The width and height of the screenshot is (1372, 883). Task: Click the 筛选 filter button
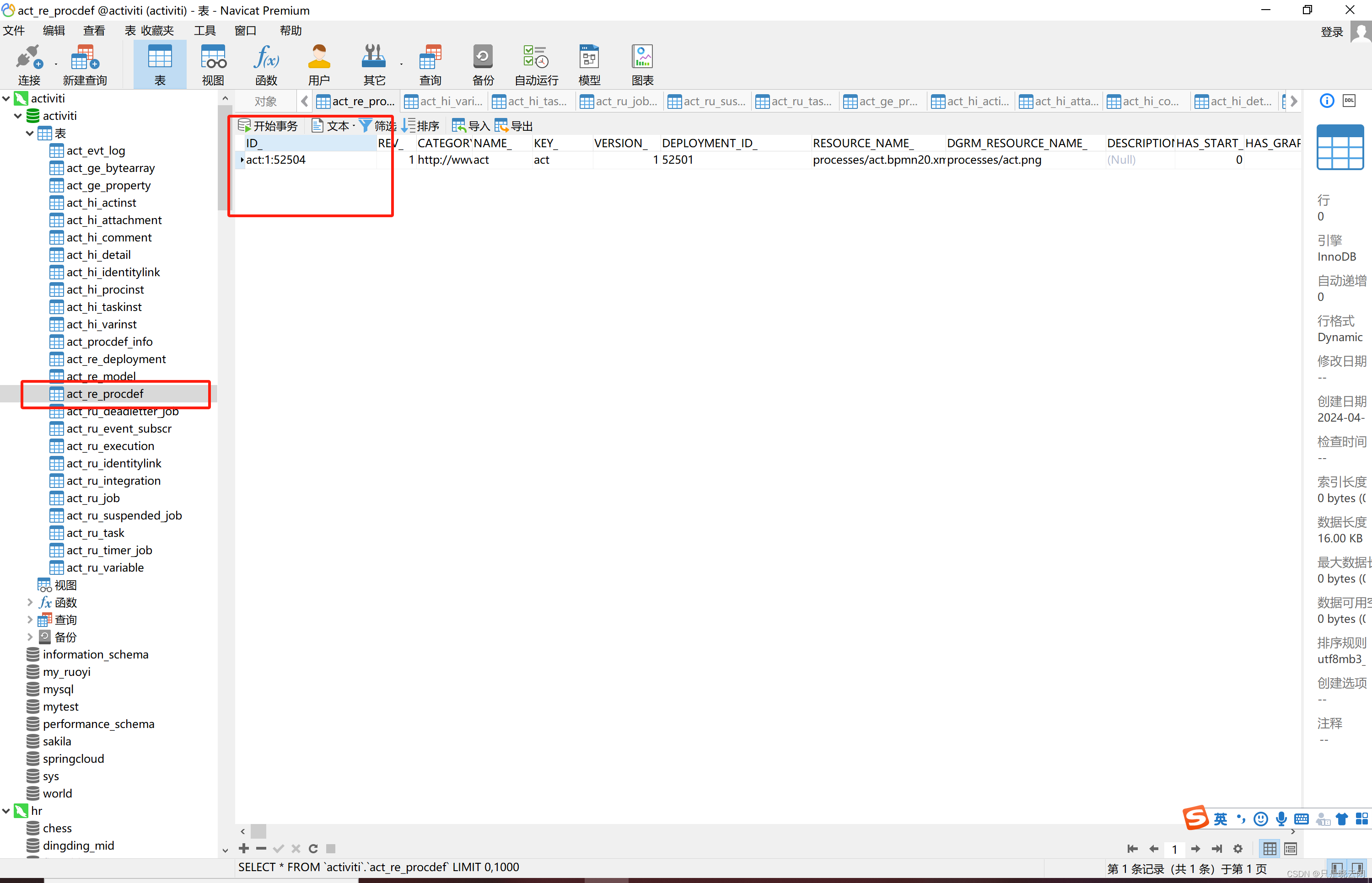pos(377,126)
